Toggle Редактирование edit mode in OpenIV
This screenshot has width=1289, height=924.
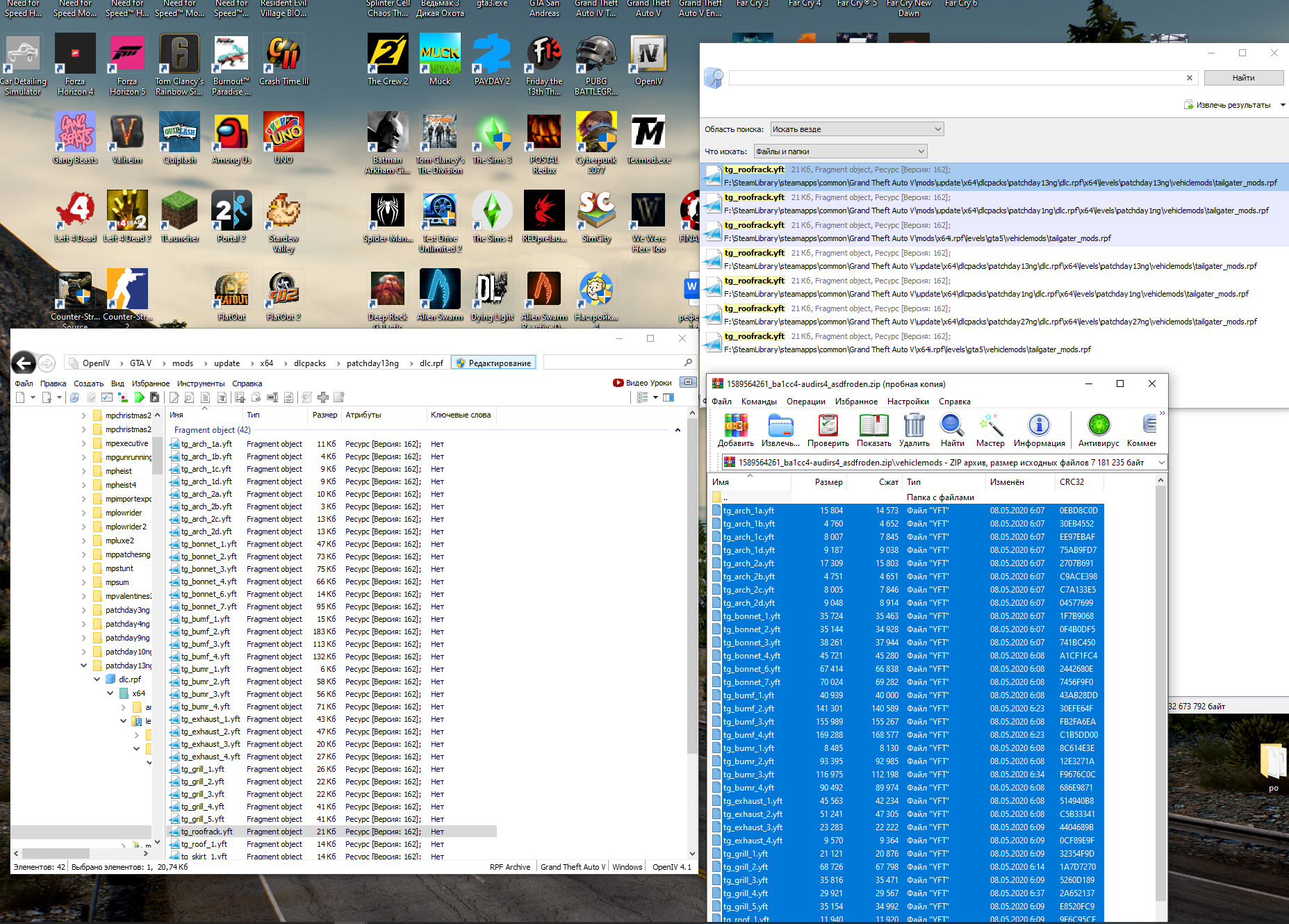coord(493,363)
